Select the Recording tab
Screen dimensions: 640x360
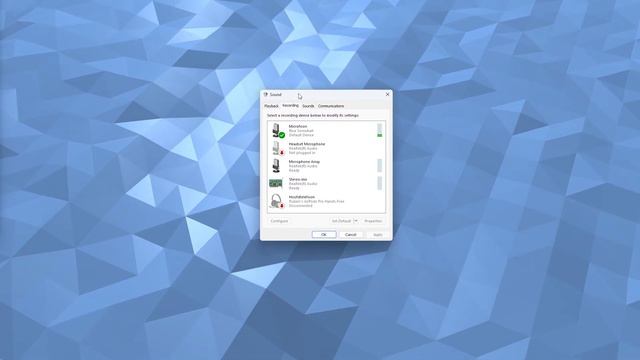[x=290, y=106]
